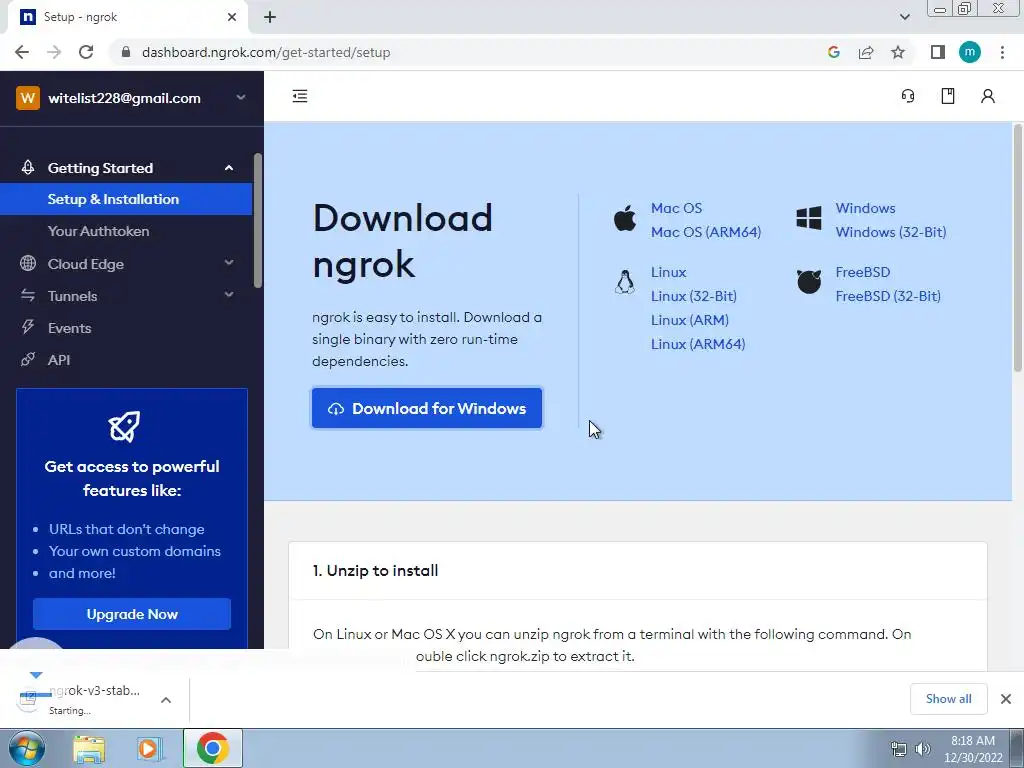
Task: Click the Getting Started rocket icon
Action: (27, 168)
